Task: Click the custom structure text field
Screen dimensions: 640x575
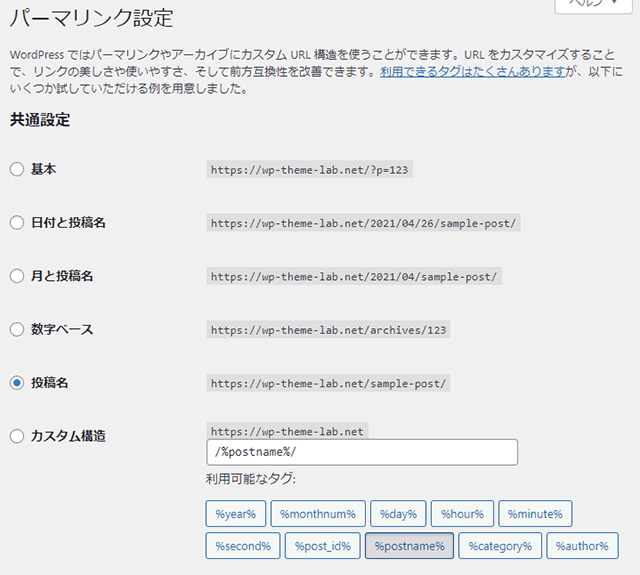Action: [362, 452]
